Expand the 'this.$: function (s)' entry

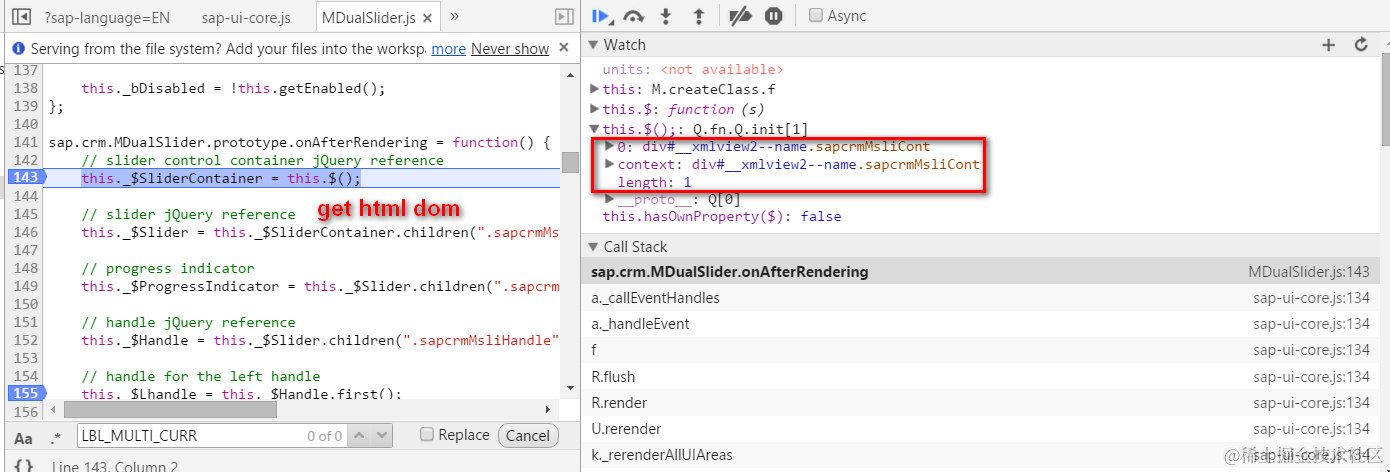click(x=595, y=109)
